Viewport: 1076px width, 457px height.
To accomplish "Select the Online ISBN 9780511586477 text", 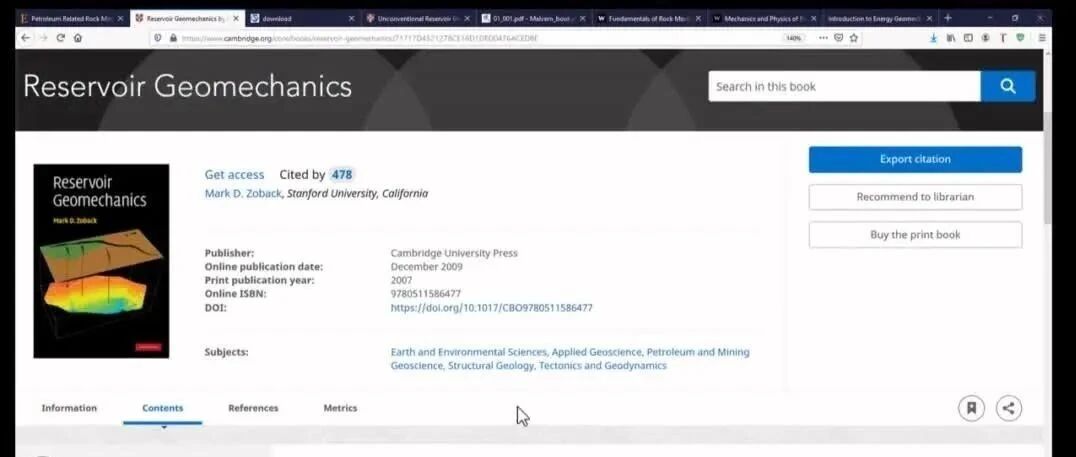I will [425, 294].
